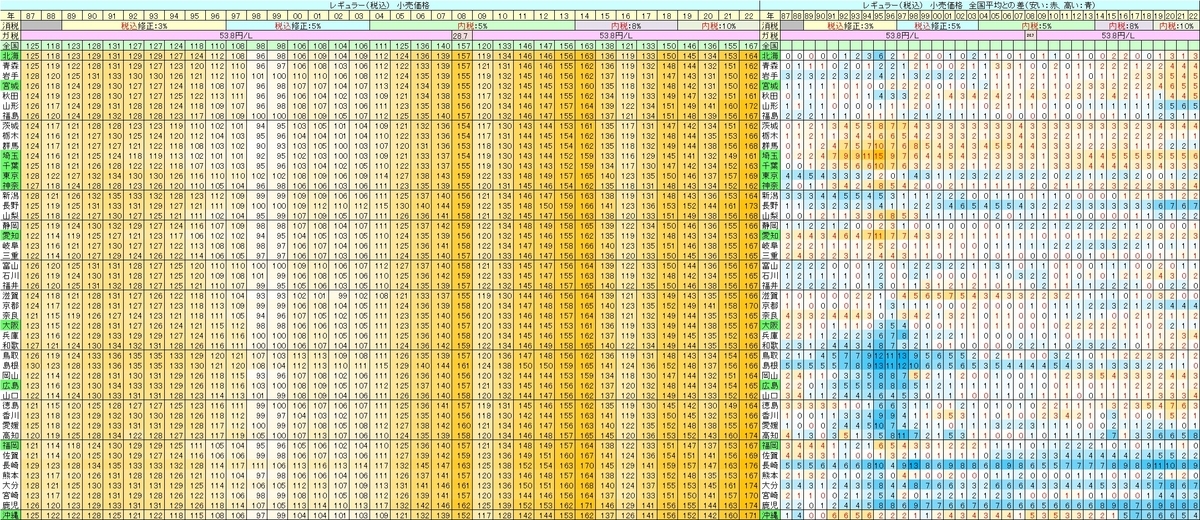Image resolution: width=1200 pixels, height=520 pixels.
Task: Select the レギュラー（税込）小売価格 title of price table
Action: click(380, 5)
